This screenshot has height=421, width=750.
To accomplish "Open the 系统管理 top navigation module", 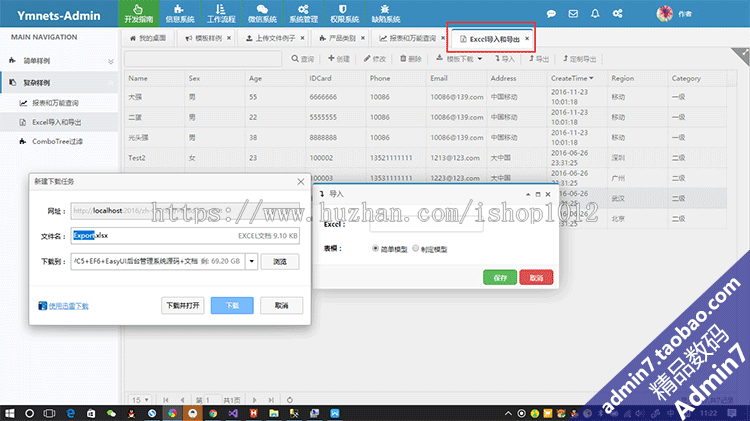I will coord(303,13).
